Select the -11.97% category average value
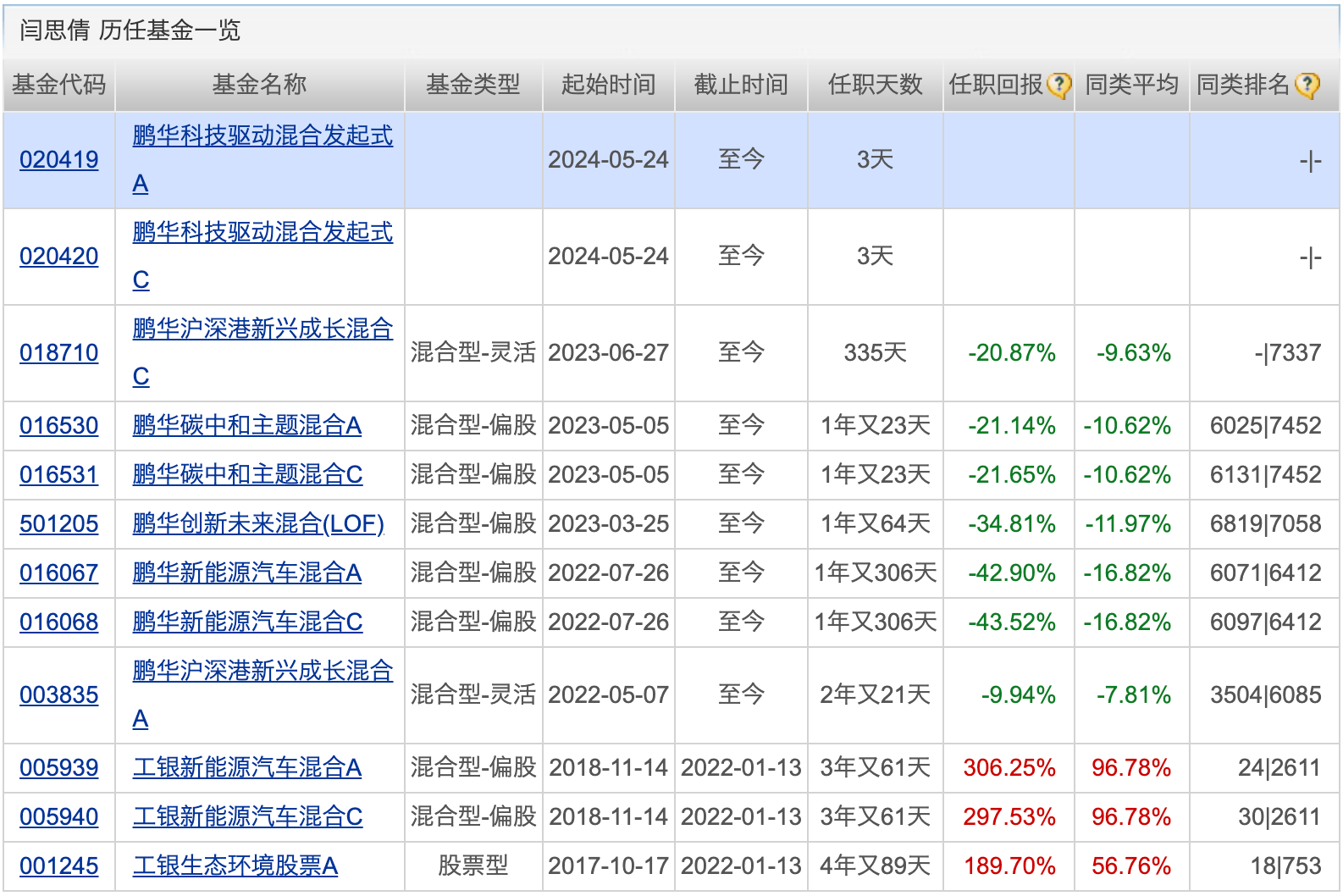The height and width of the screenshot is (896, 1343). [1128, 523]
